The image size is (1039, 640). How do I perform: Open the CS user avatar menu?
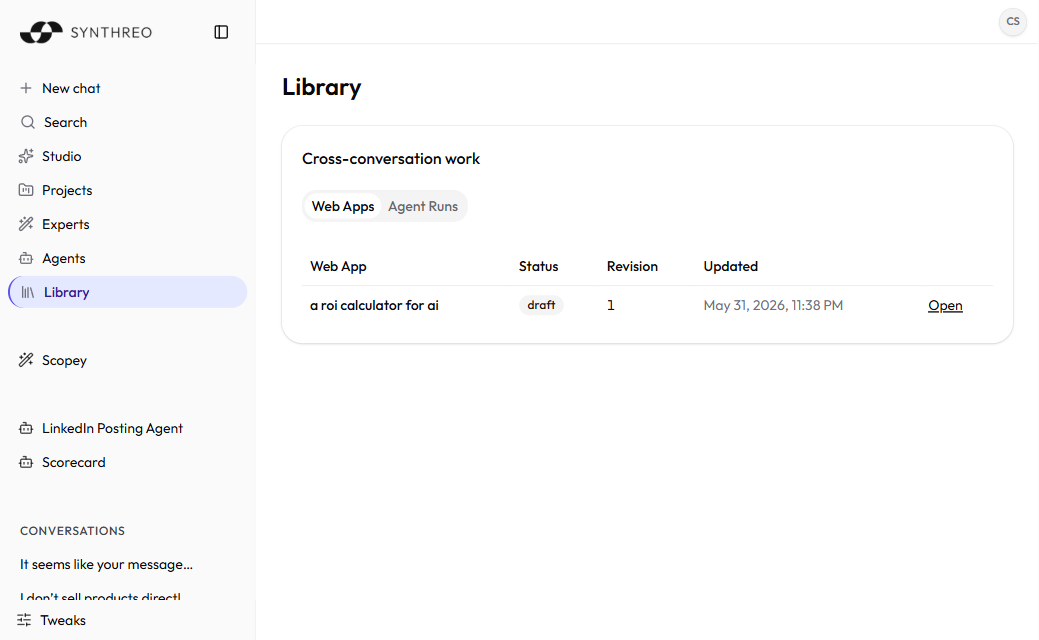(1012, 21)
